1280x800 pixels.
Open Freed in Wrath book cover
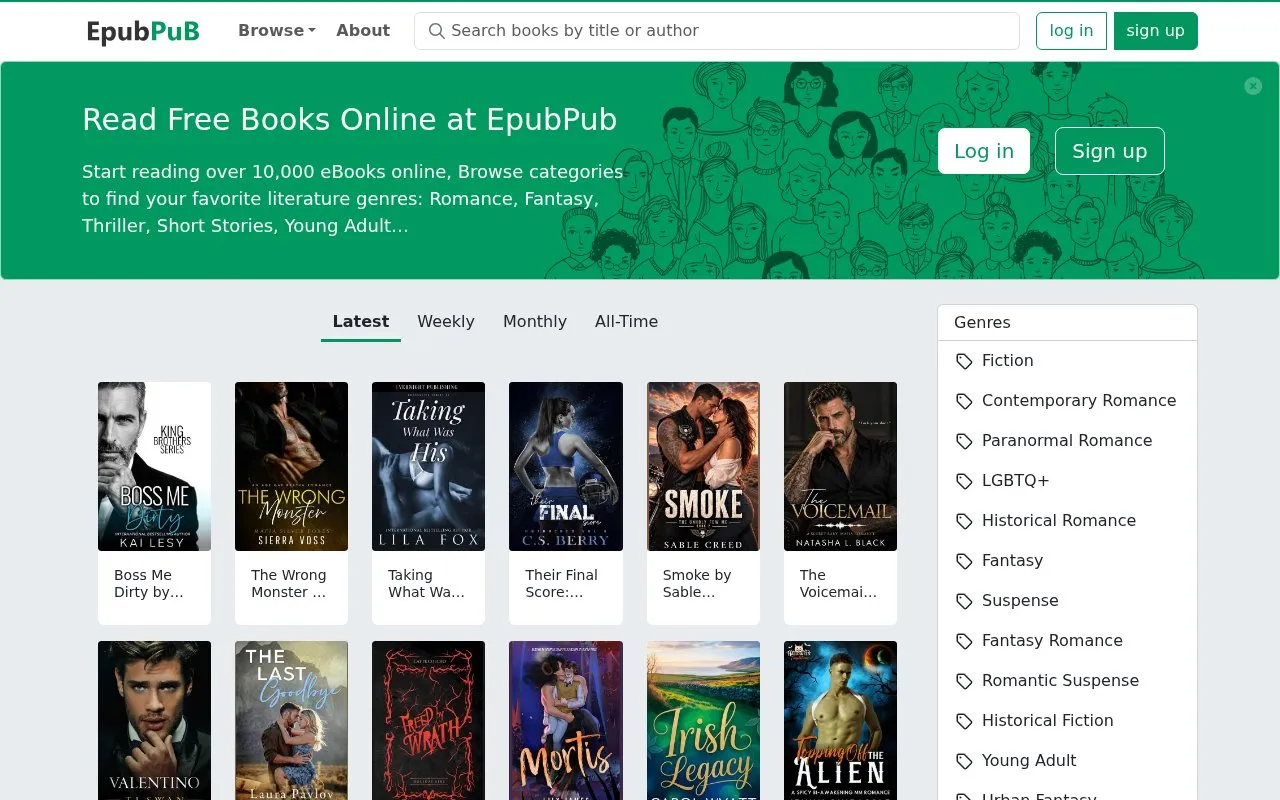coord(429,720)
